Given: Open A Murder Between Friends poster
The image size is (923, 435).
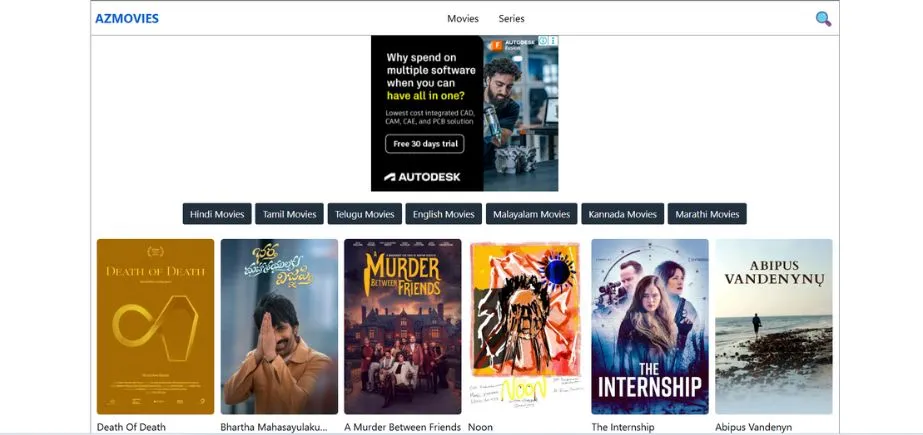Looking at the screenshot, I should pyautogui.click(x=403, y=326).
